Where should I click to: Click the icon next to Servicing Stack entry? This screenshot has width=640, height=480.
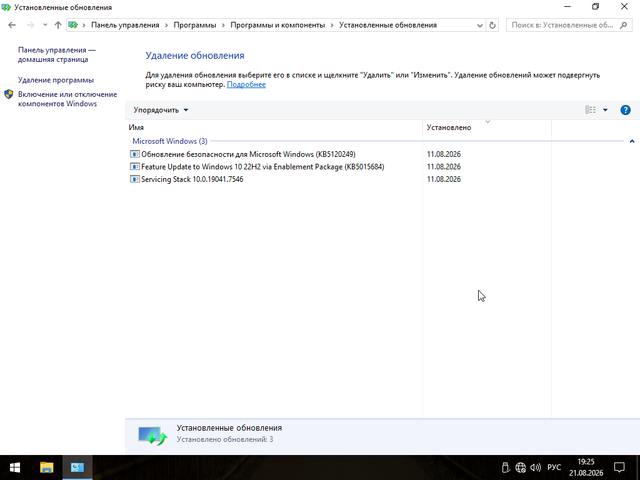pyautogui.click(x=134, y=179)
